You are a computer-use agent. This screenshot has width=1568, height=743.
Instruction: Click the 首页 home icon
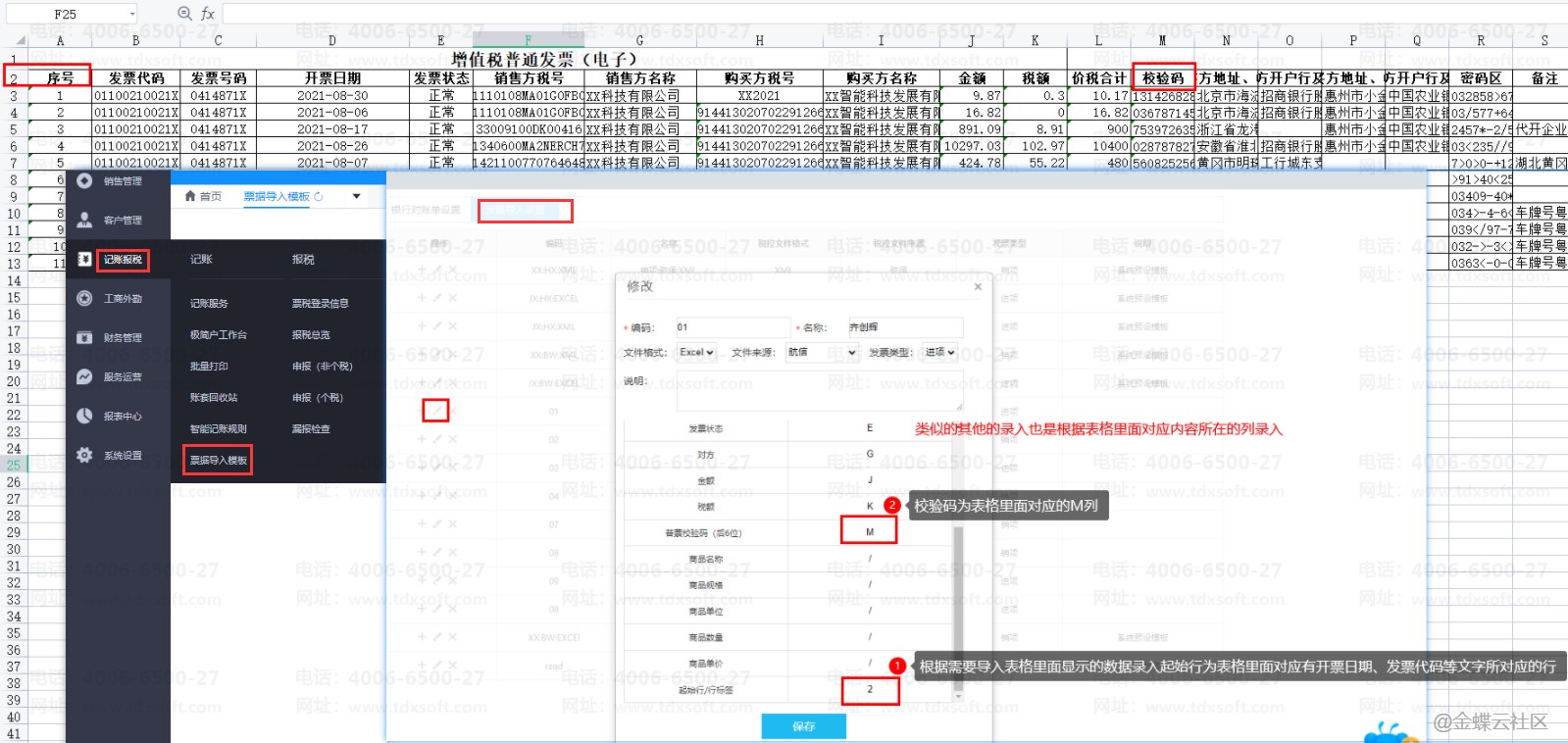pyautogui.click(x=190, y=196)
